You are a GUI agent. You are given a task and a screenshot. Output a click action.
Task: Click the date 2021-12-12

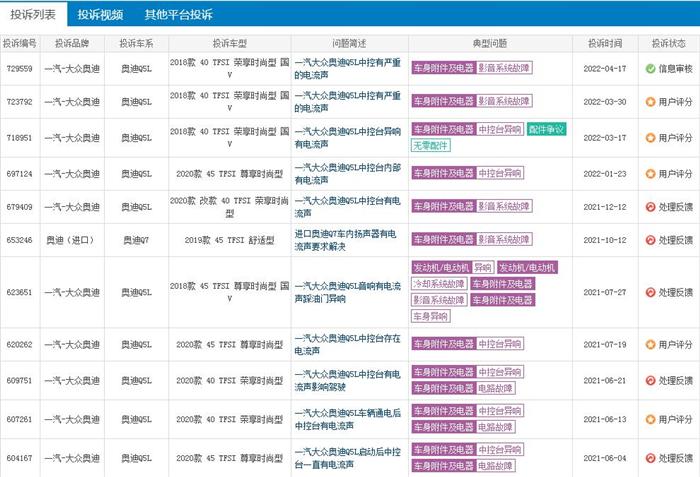(605, 207)
